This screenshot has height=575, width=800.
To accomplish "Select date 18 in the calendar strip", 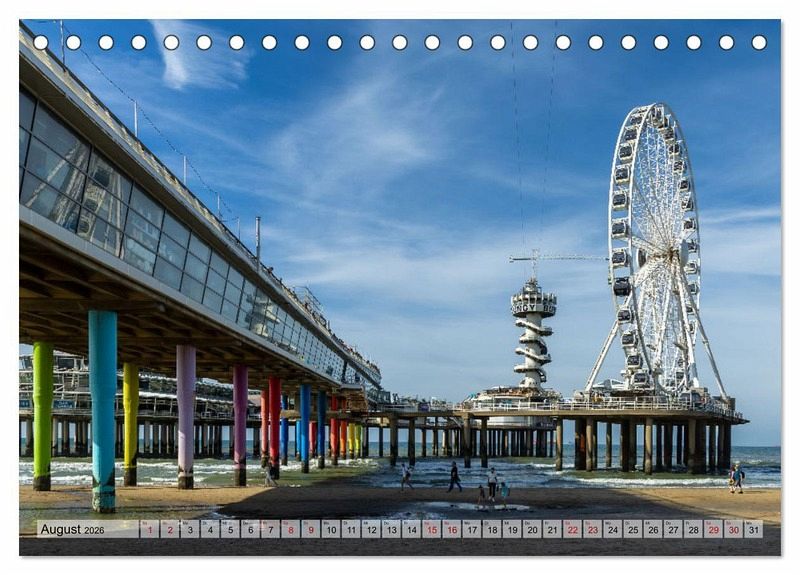I will 492,529.
